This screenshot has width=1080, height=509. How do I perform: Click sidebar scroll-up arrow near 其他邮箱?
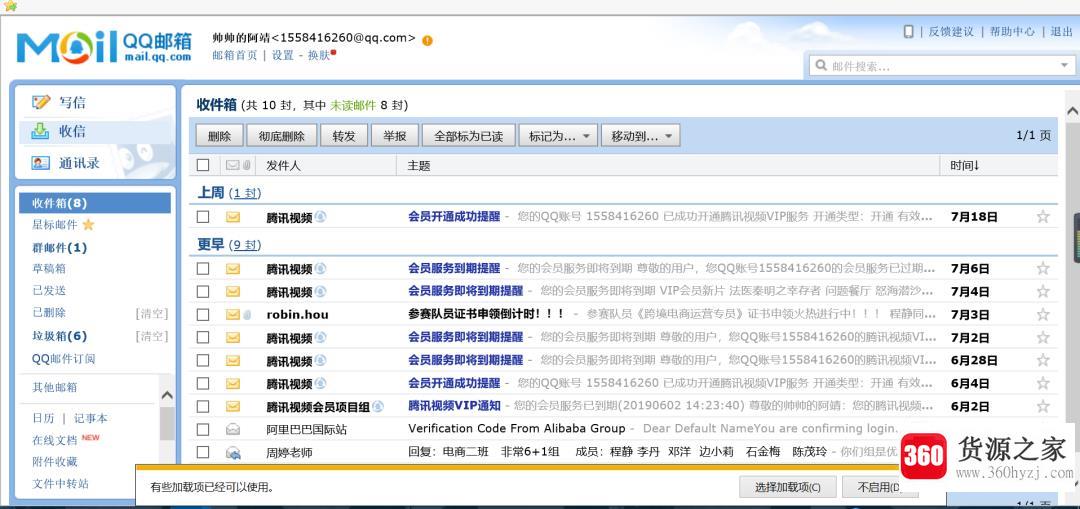click(167, 395)
